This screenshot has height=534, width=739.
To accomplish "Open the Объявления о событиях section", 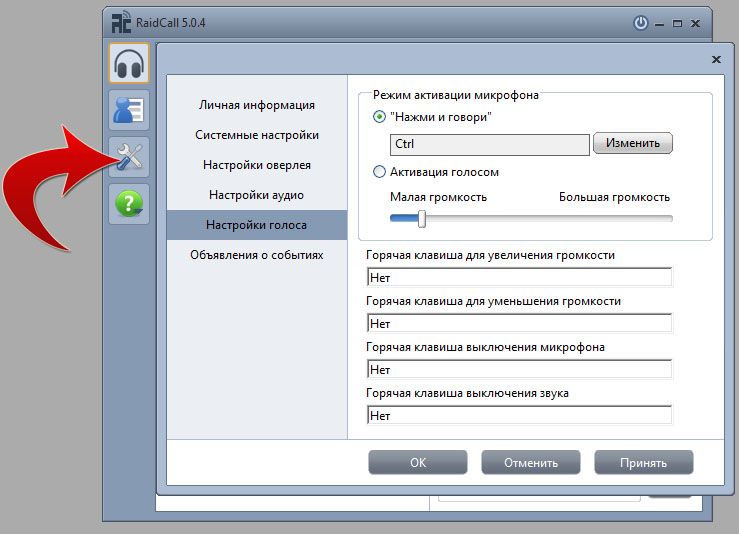I will (x=257, y=255).
